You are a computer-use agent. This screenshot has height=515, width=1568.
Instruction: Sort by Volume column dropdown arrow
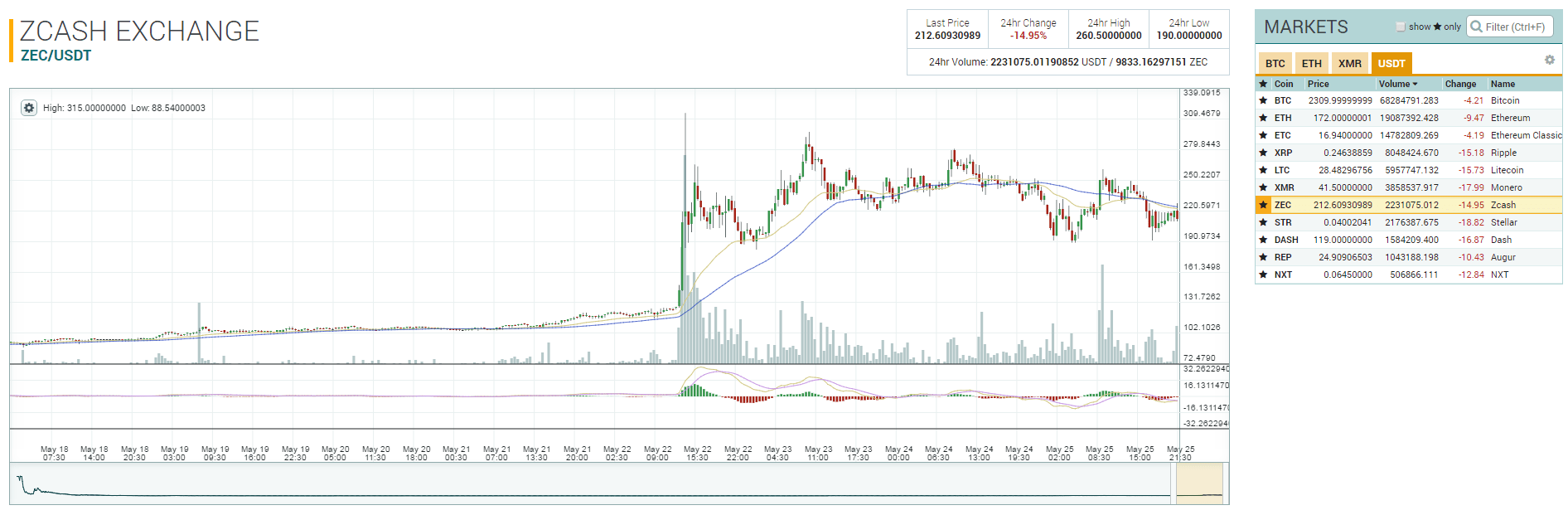1415,84
